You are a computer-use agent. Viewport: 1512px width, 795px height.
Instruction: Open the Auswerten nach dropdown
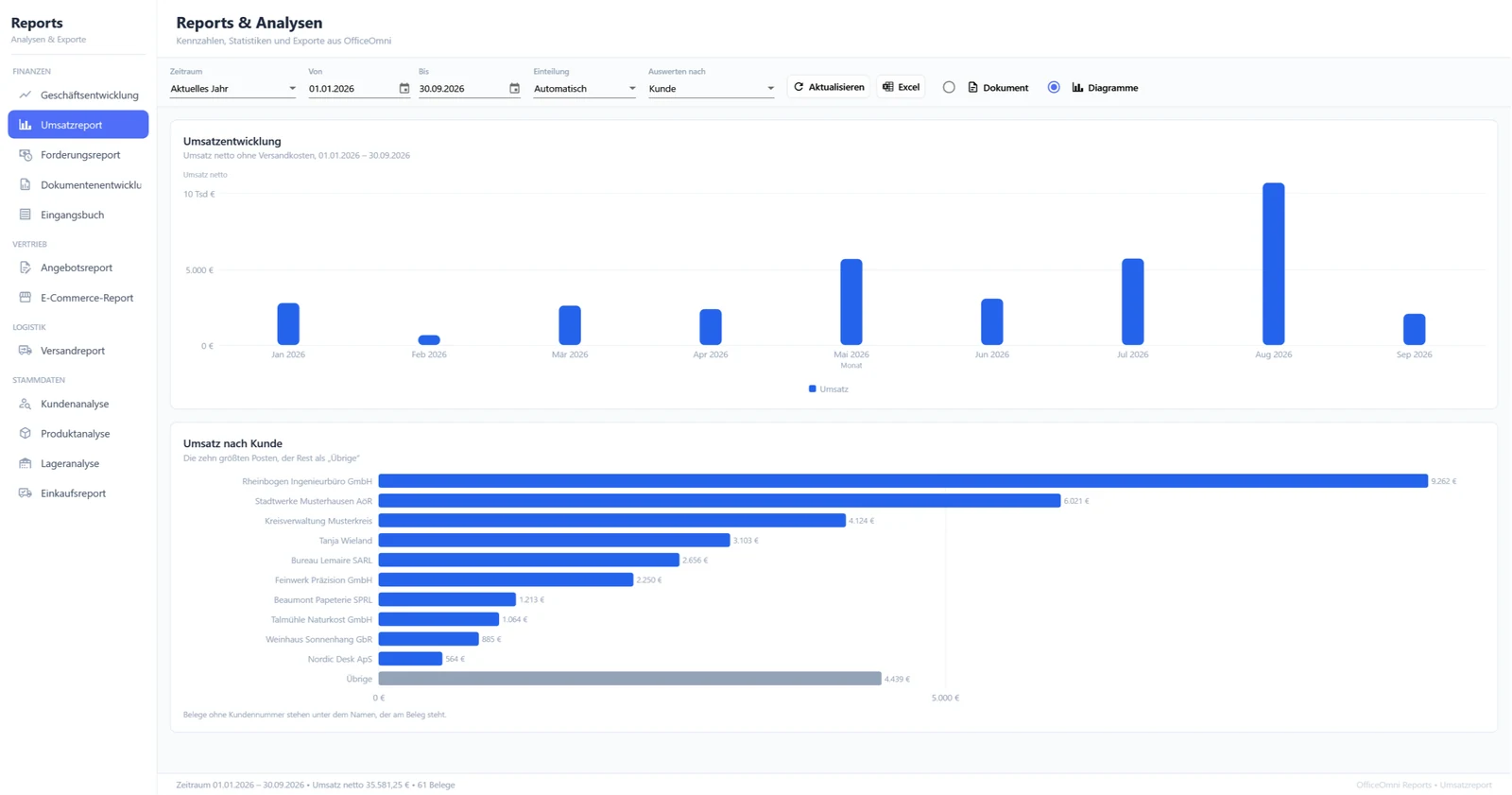[x=712, y=88]
